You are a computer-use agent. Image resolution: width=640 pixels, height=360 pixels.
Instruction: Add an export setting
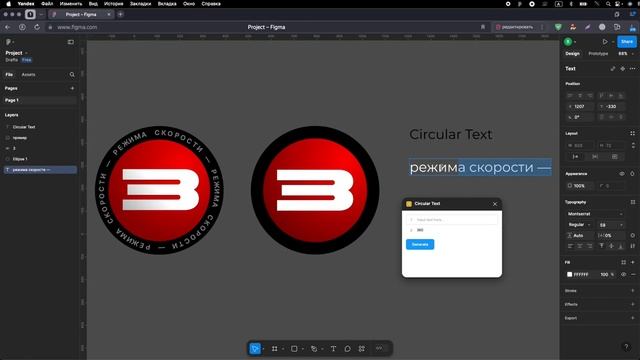click(633, 318)
